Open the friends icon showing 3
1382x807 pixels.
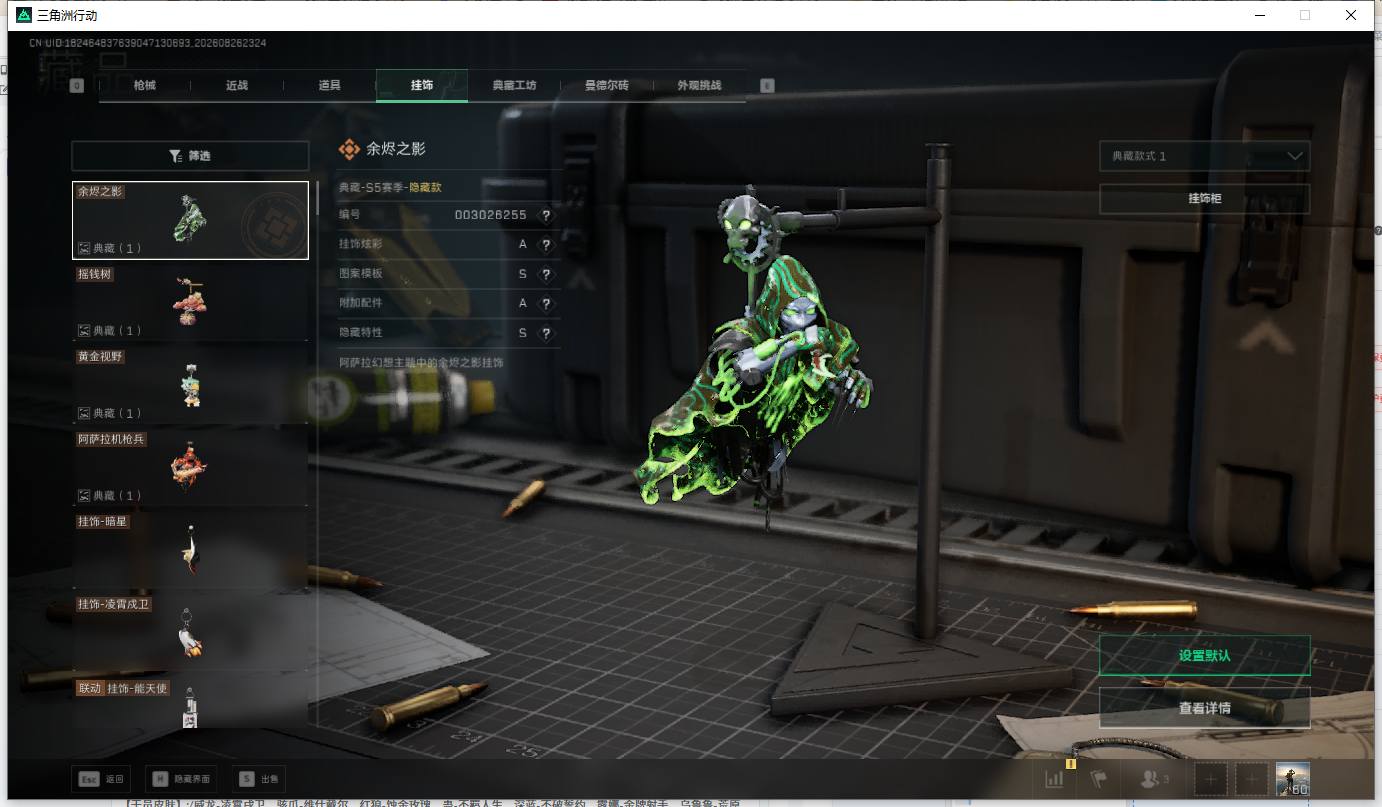[x=1154, y=779]
